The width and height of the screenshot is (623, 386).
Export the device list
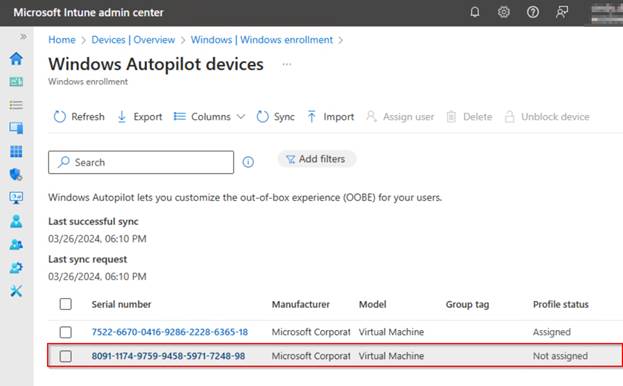140,117
